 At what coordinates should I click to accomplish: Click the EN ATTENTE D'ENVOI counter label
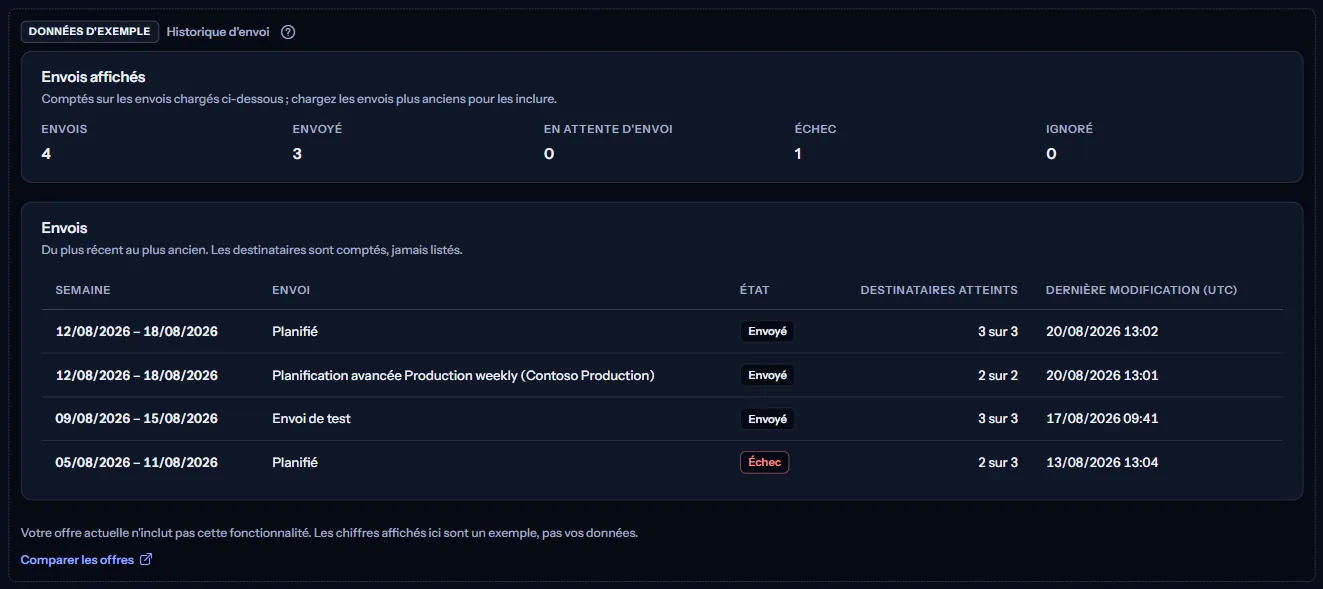point(608,129)
